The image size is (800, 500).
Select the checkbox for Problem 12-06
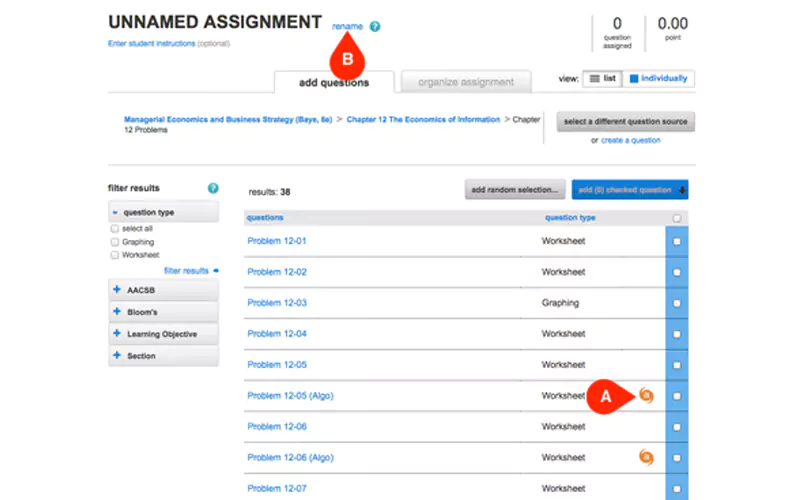[x=677, y=427]
